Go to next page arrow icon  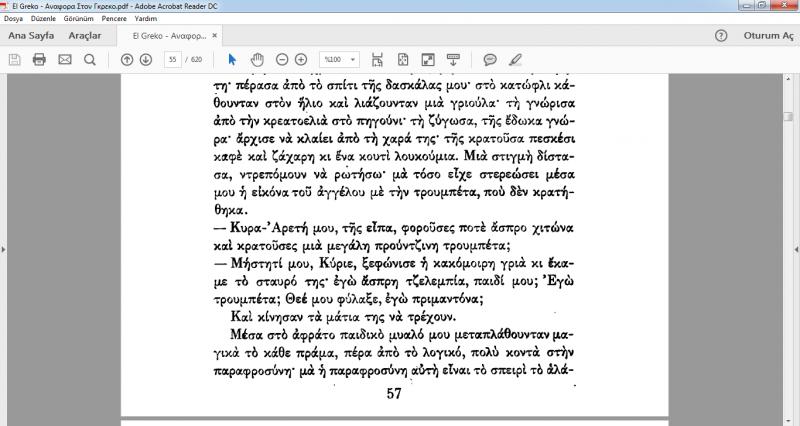point(146,60)
